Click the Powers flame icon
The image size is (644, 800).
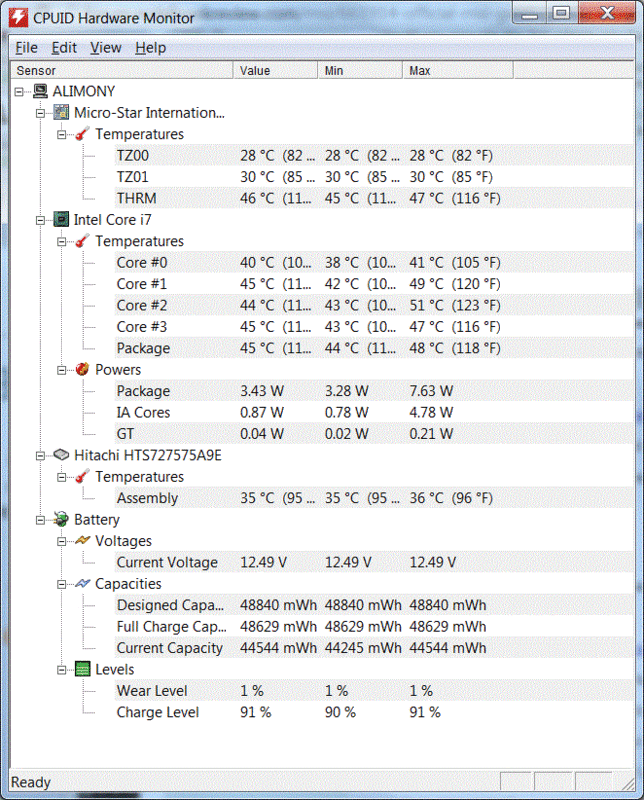[82, 369]
